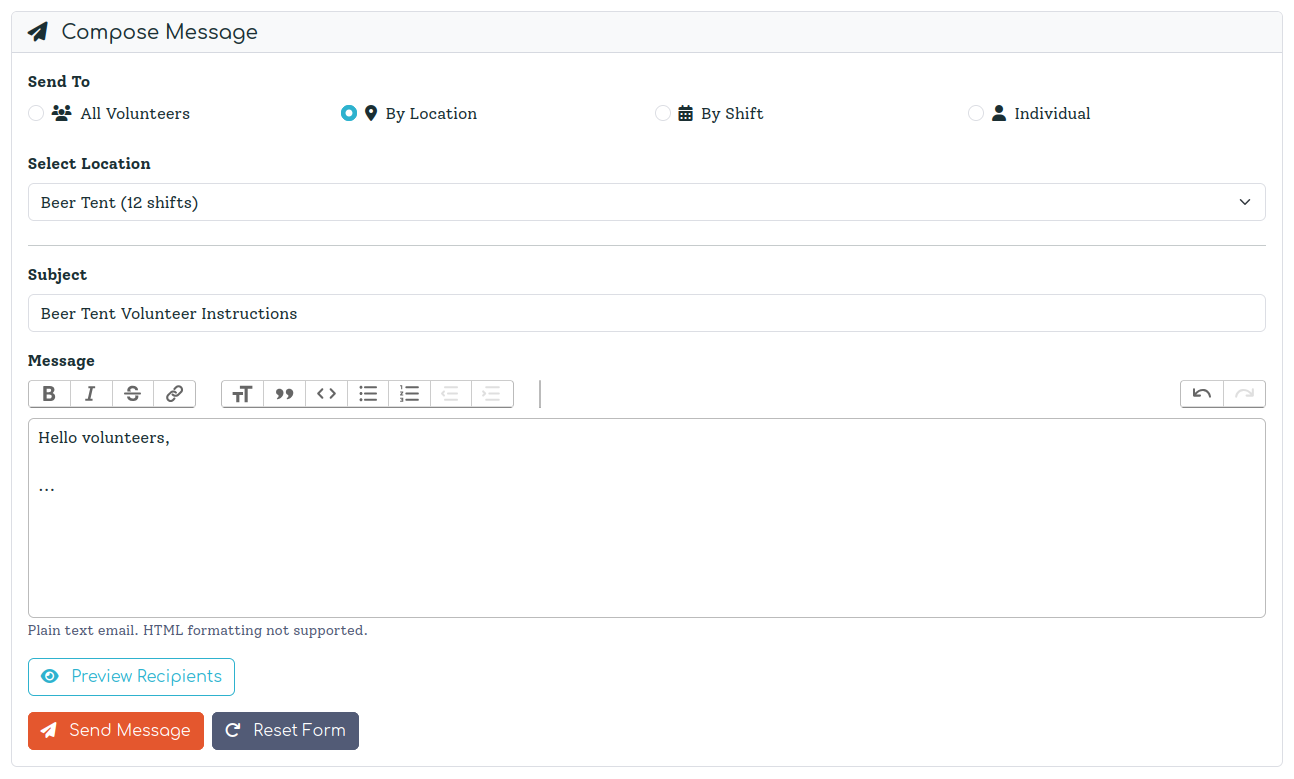Undo the last edit in the message editor

1201,393
